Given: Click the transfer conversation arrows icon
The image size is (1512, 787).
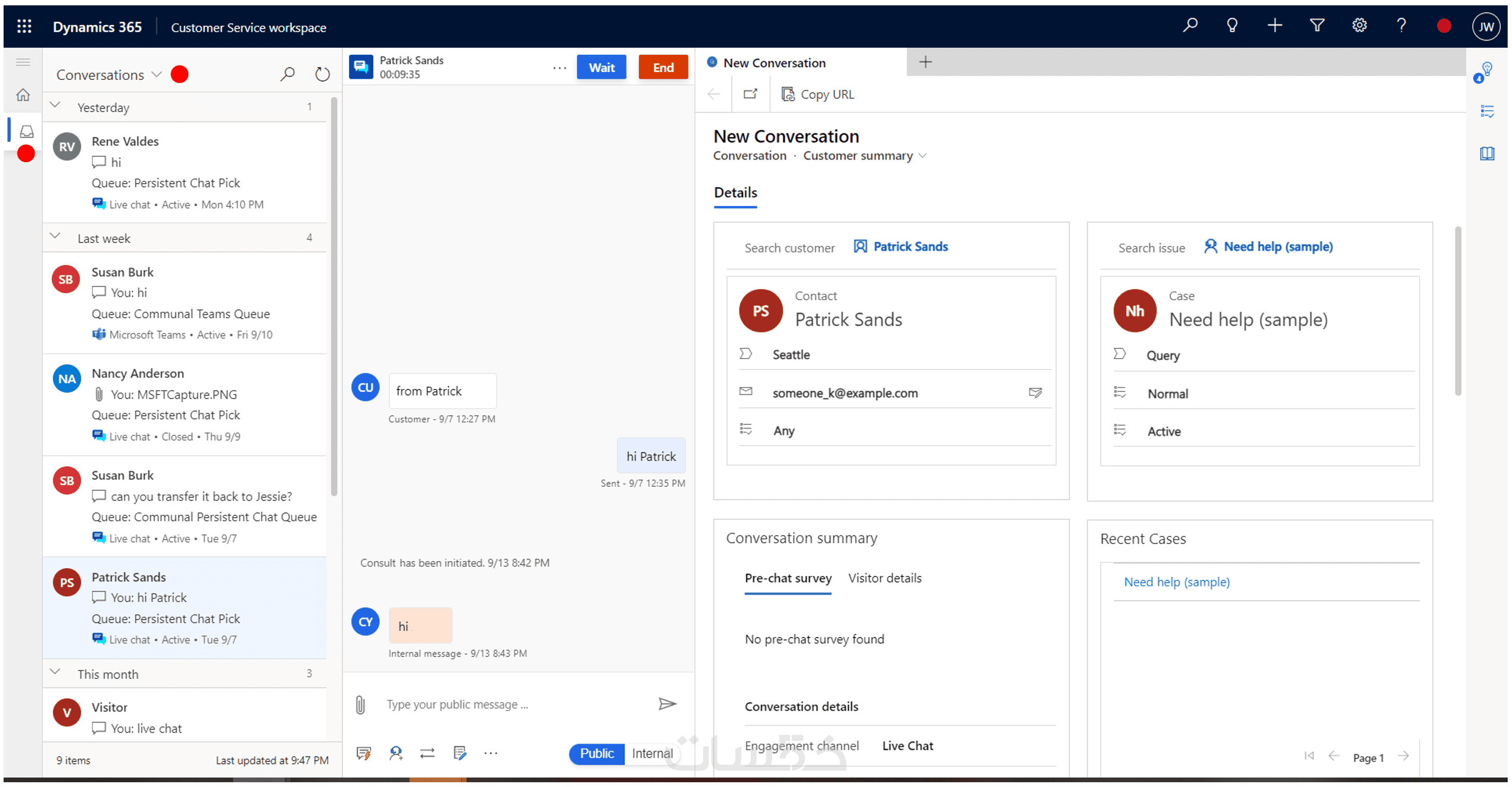Looking at the screenshot, I should 427,753.
